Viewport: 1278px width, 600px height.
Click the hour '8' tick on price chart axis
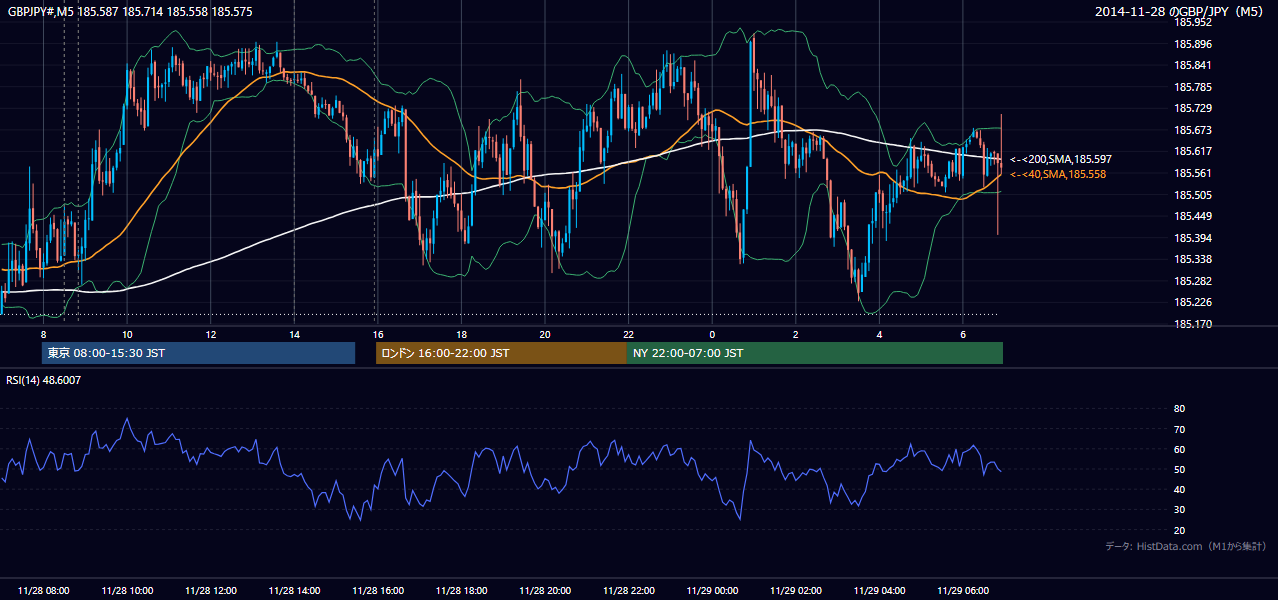[x=43, y=334]
